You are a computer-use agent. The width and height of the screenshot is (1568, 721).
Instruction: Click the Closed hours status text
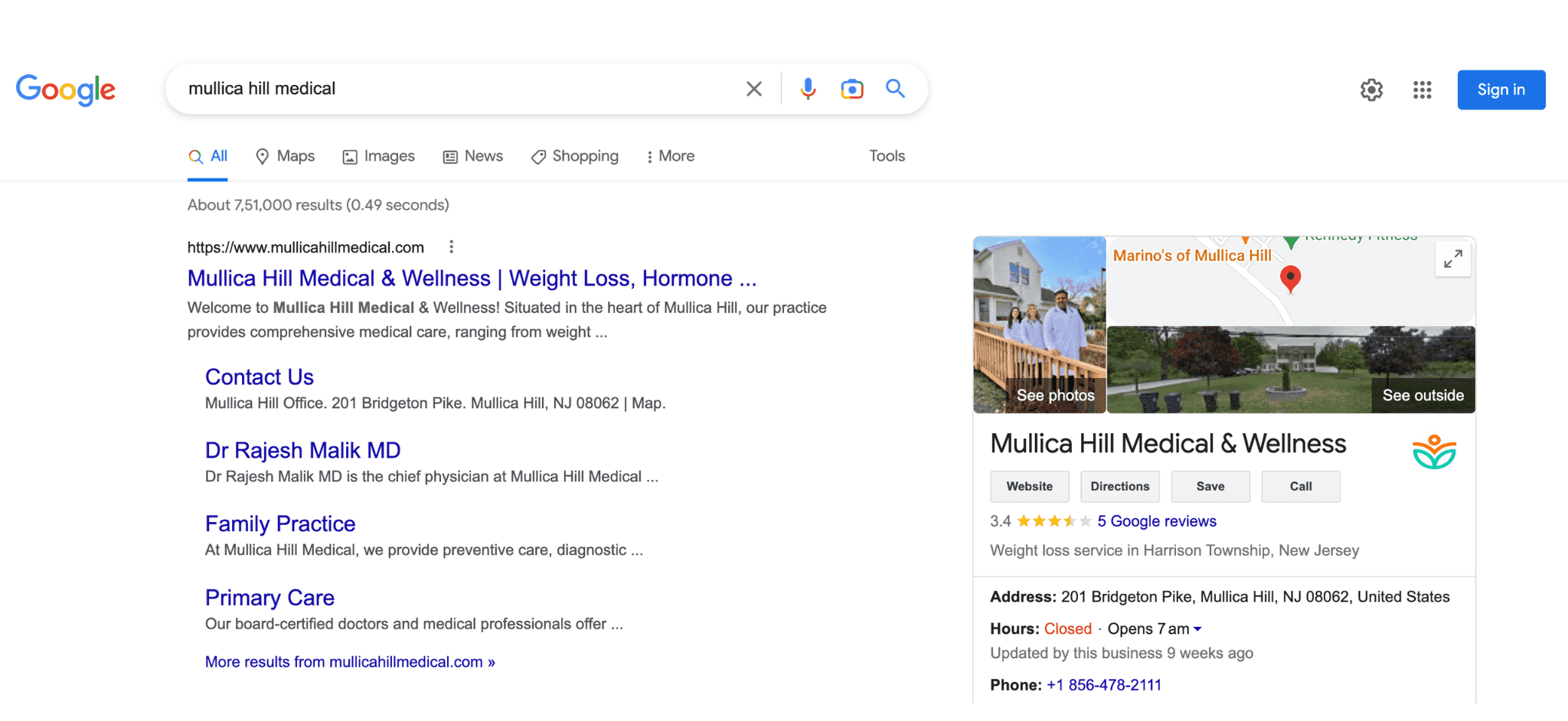click(x=1067, y=629)
